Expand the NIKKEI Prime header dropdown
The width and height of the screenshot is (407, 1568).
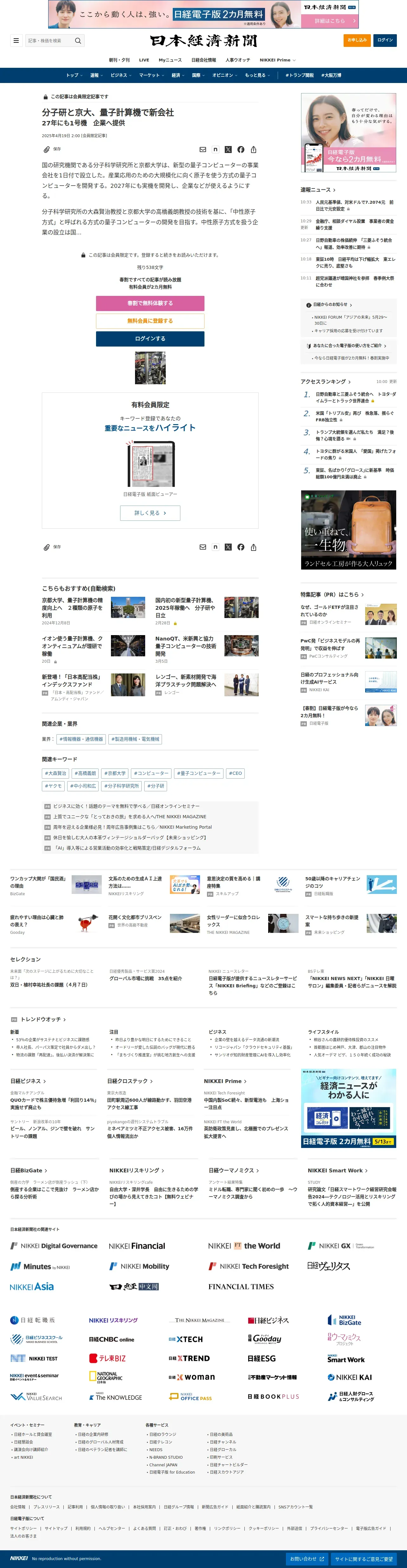click(278, 60)
